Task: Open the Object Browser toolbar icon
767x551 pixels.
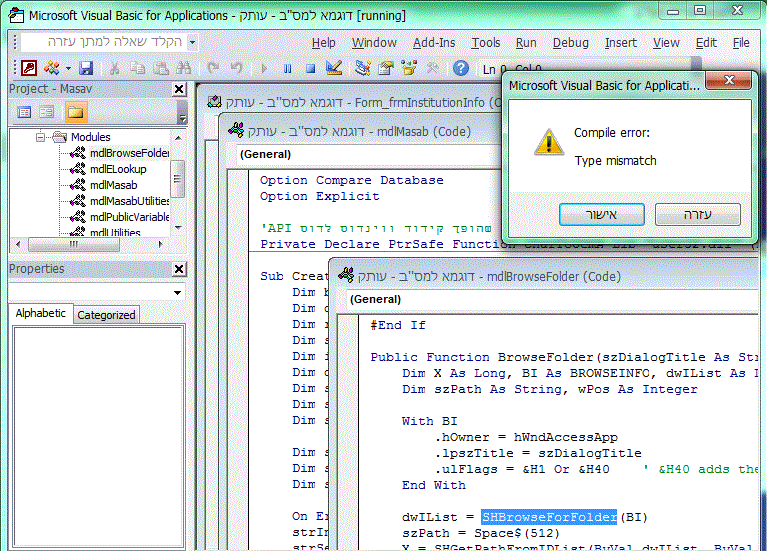Action: [409, 68]
